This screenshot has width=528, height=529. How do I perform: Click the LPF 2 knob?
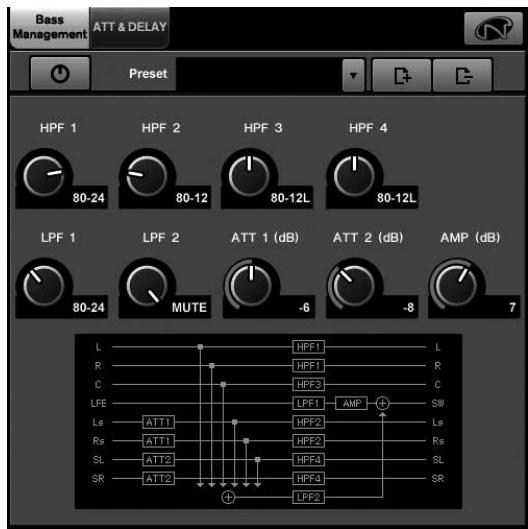coord(147,286)
